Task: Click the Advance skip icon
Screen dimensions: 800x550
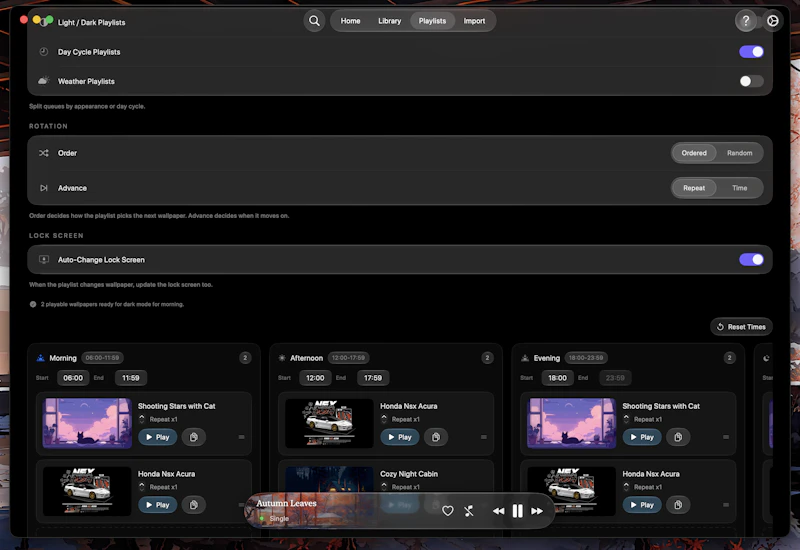Action: pos(44,188)
